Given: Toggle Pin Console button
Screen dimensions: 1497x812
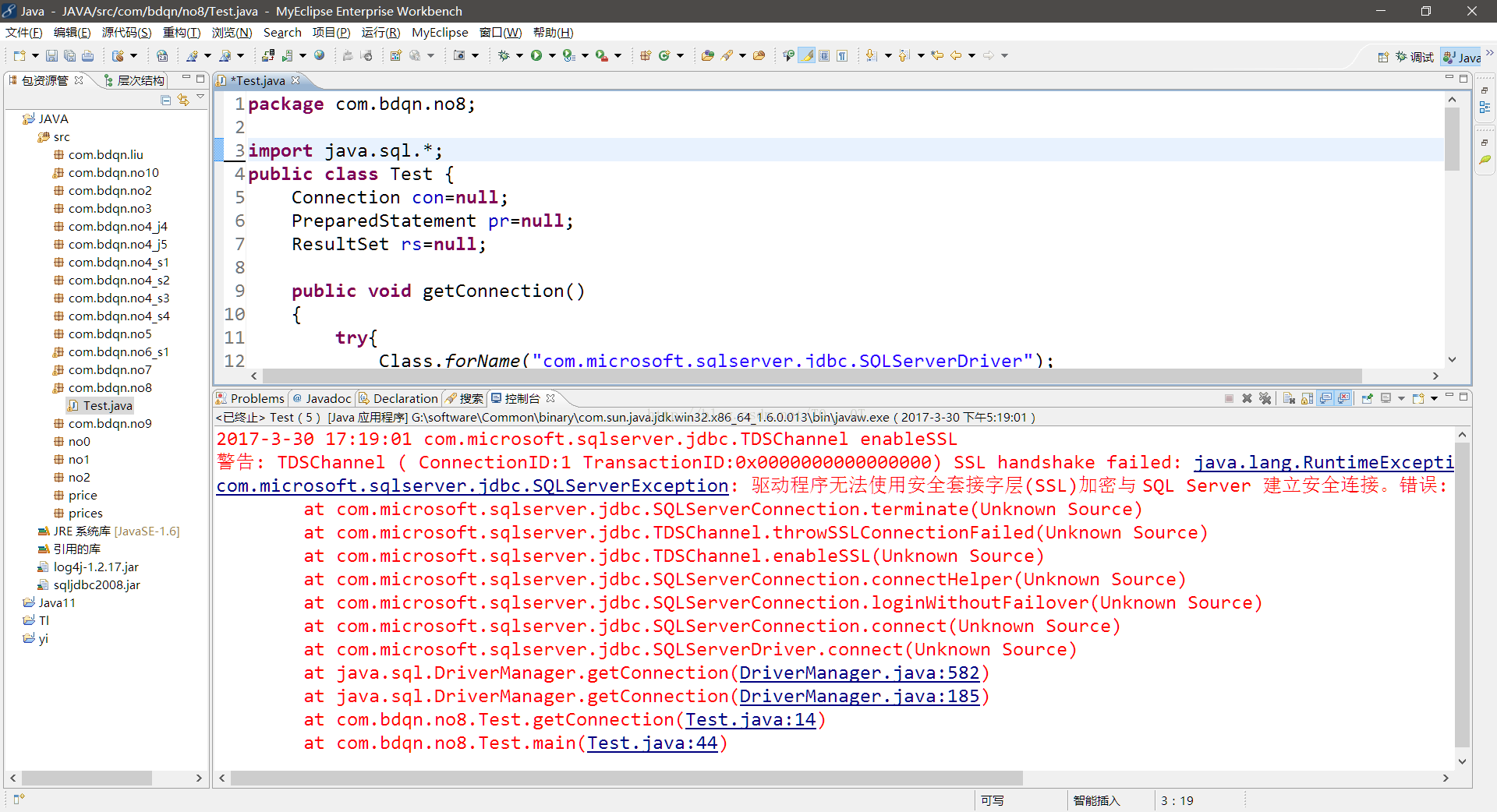Looking at the screenshot, I should [x=1367, y=398].
